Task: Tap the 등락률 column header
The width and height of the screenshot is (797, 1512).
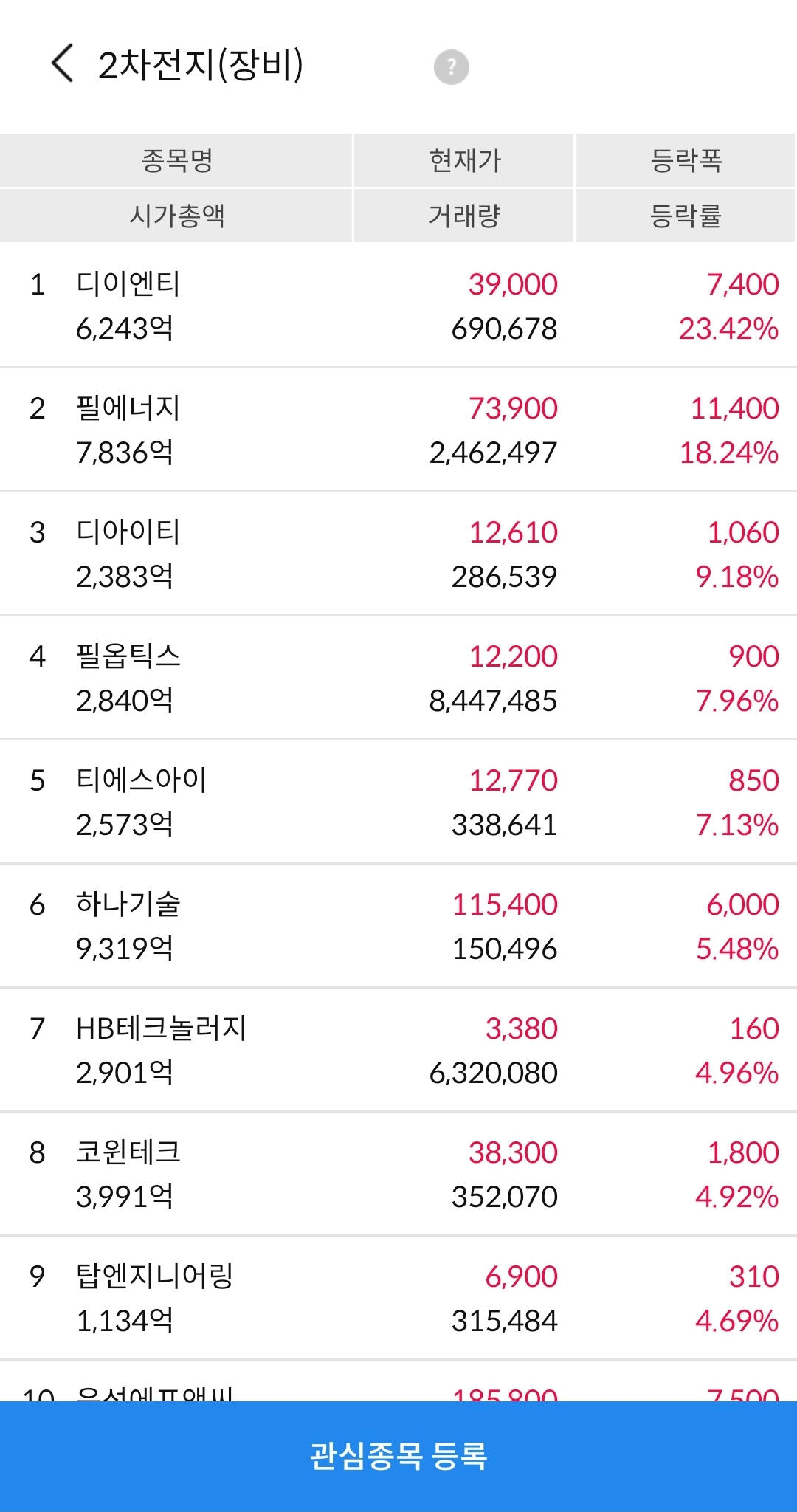Action: click(x=685, y=216)
